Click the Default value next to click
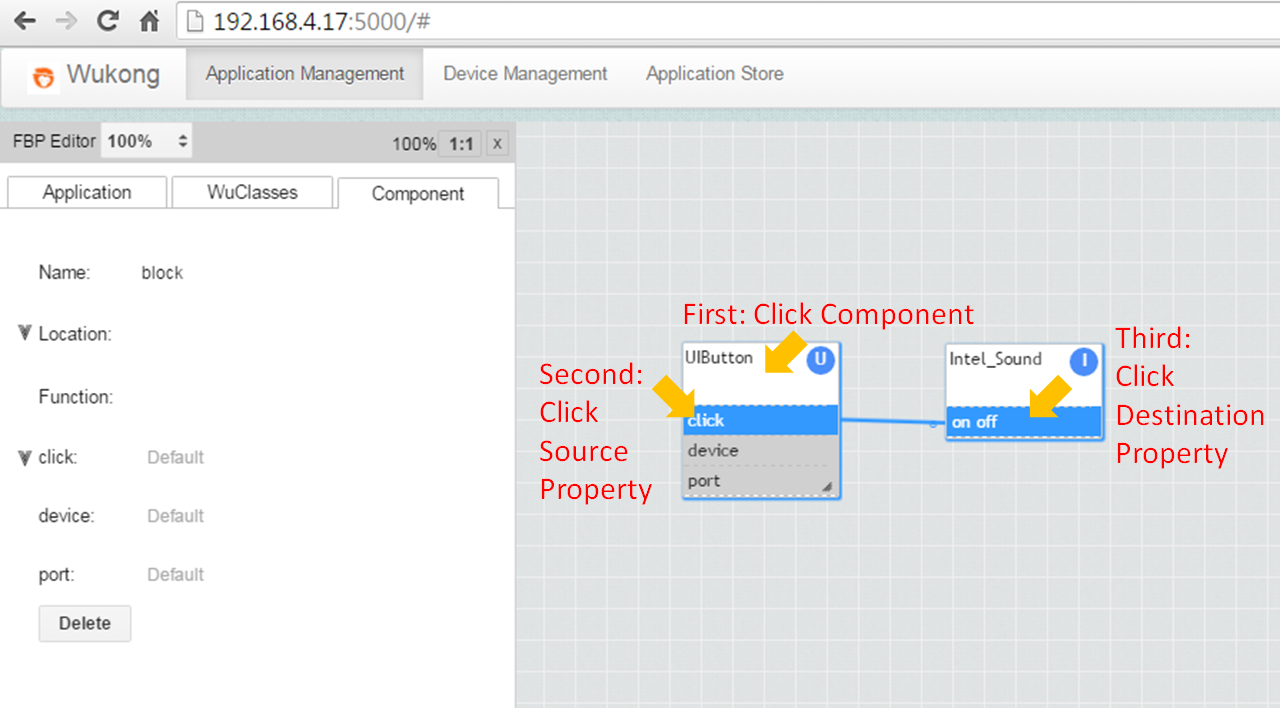 [175, 457]
